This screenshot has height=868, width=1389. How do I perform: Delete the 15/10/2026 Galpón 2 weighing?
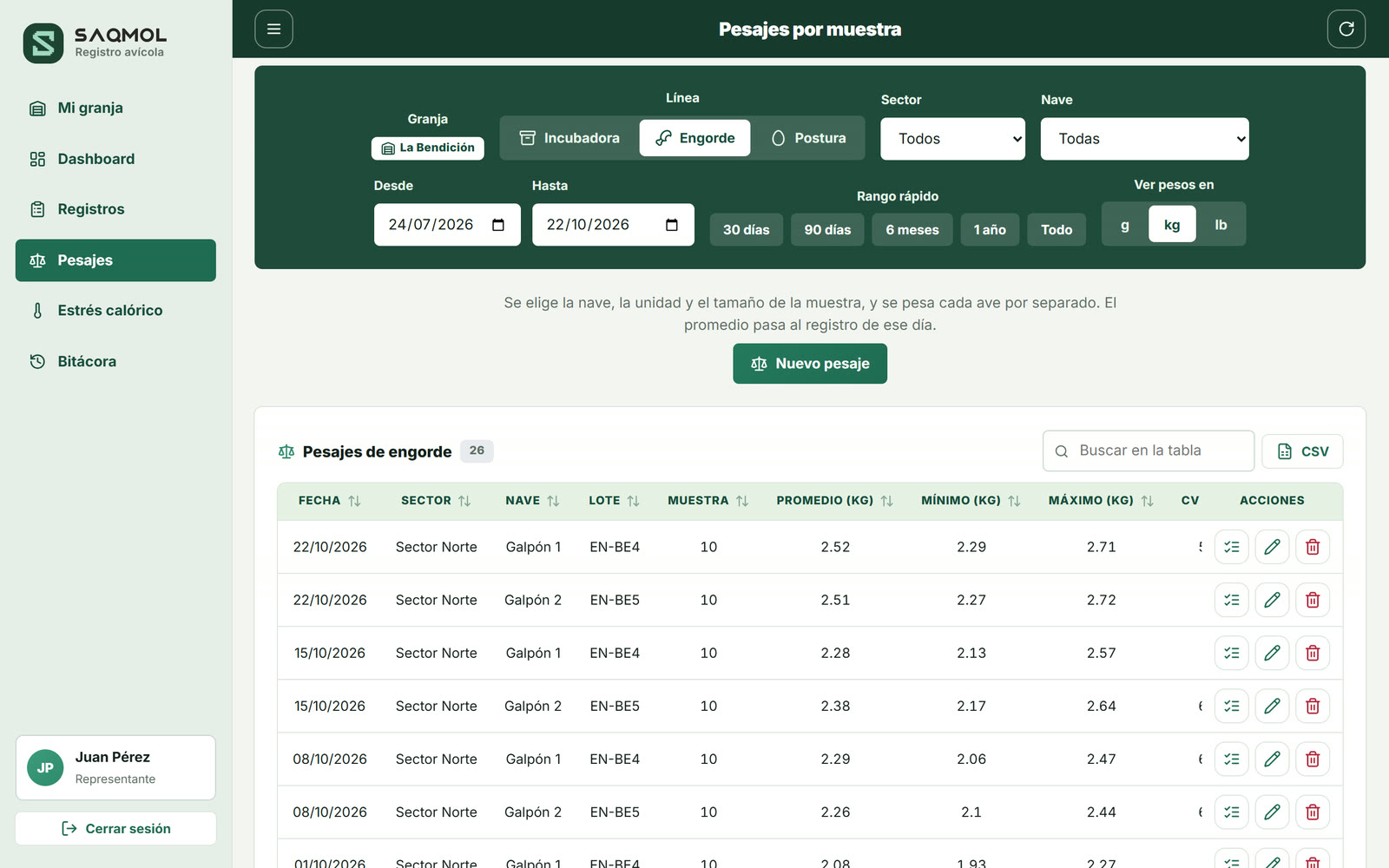point(1313,706)
